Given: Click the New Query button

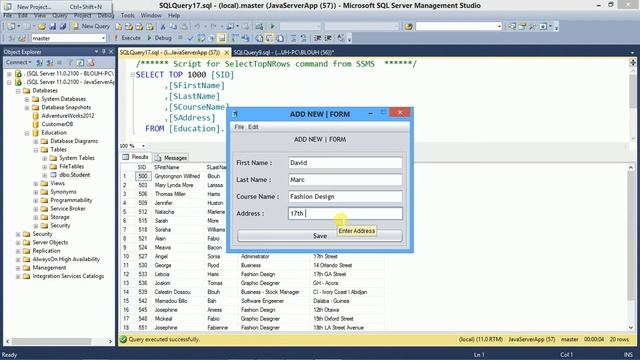Looking at the screenshot, I should click(91, 27).
